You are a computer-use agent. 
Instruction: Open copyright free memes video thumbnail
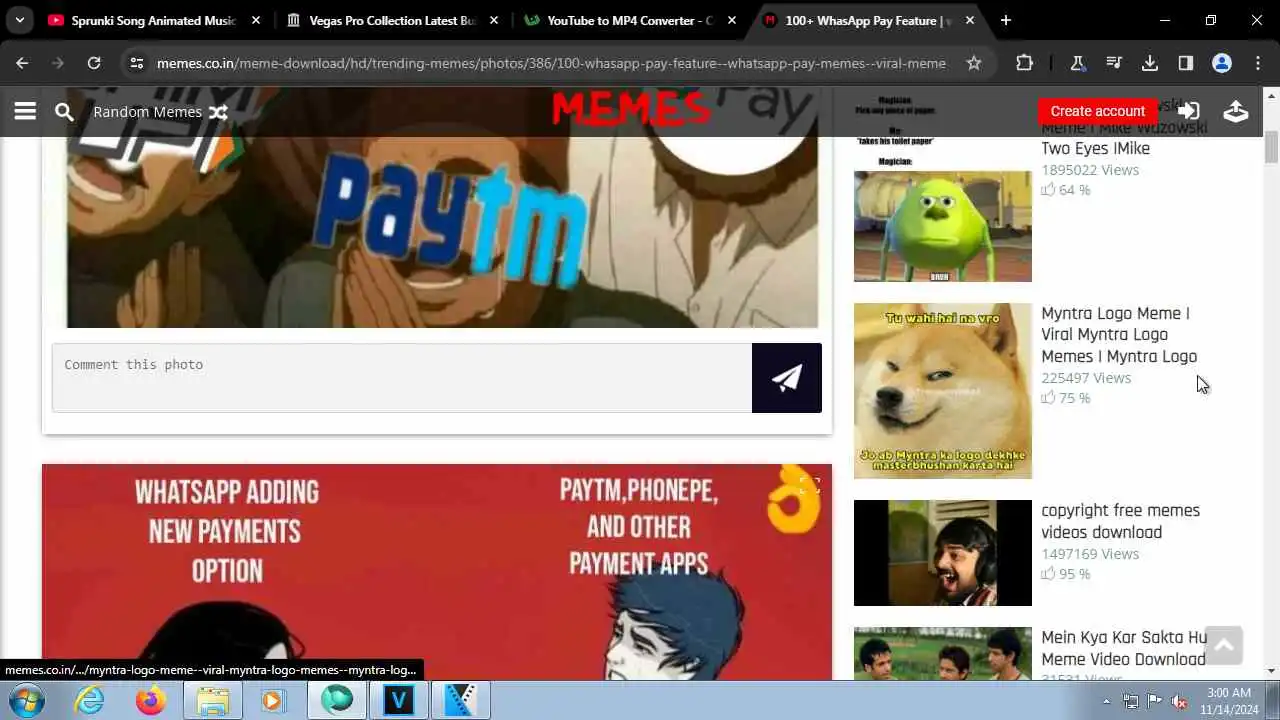click(x=942, y=553)
